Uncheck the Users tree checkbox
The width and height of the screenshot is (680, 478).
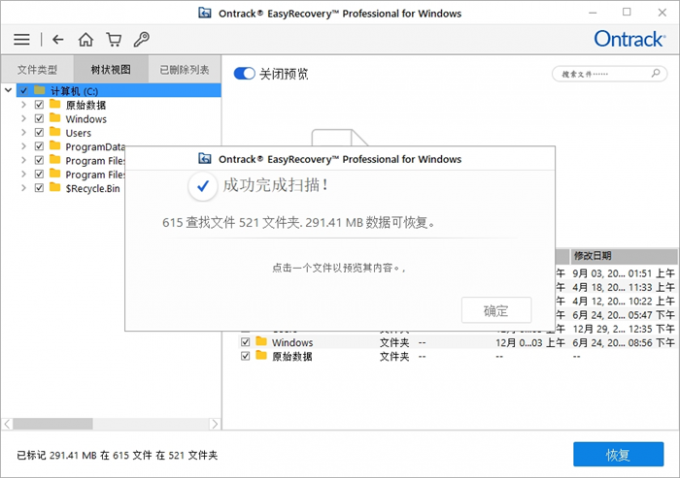tap(39, 132)
